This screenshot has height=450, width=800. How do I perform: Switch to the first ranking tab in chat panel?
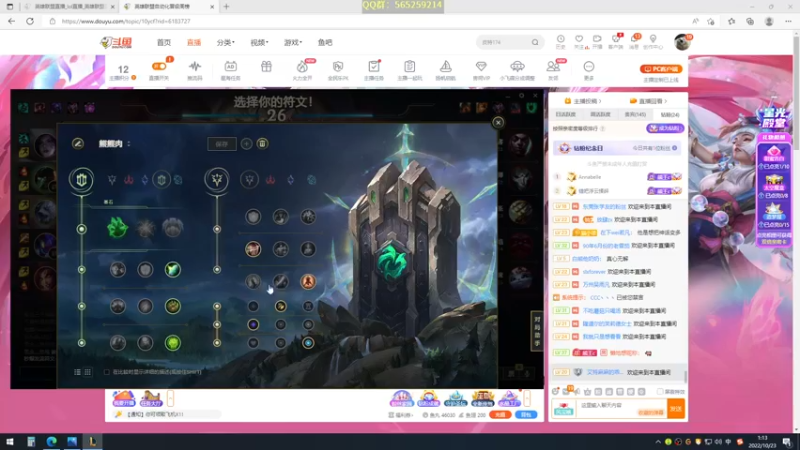pos(566,115)
